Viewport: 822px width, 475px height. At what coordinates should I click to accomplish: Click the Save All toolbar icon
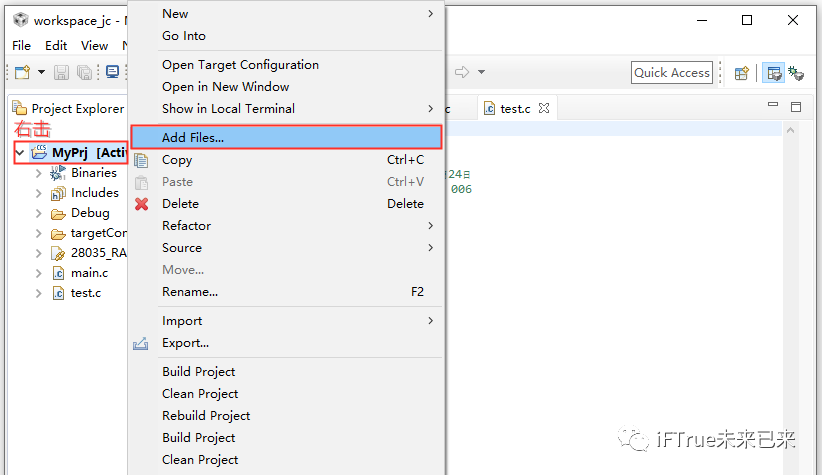click(85, 72)
